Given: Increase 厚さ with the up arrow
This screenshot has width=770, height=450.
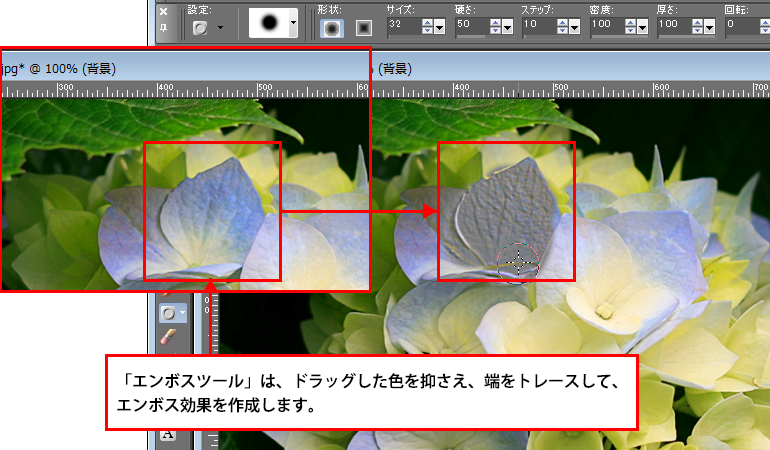Looking at the screenshot, I should point(697,22).
